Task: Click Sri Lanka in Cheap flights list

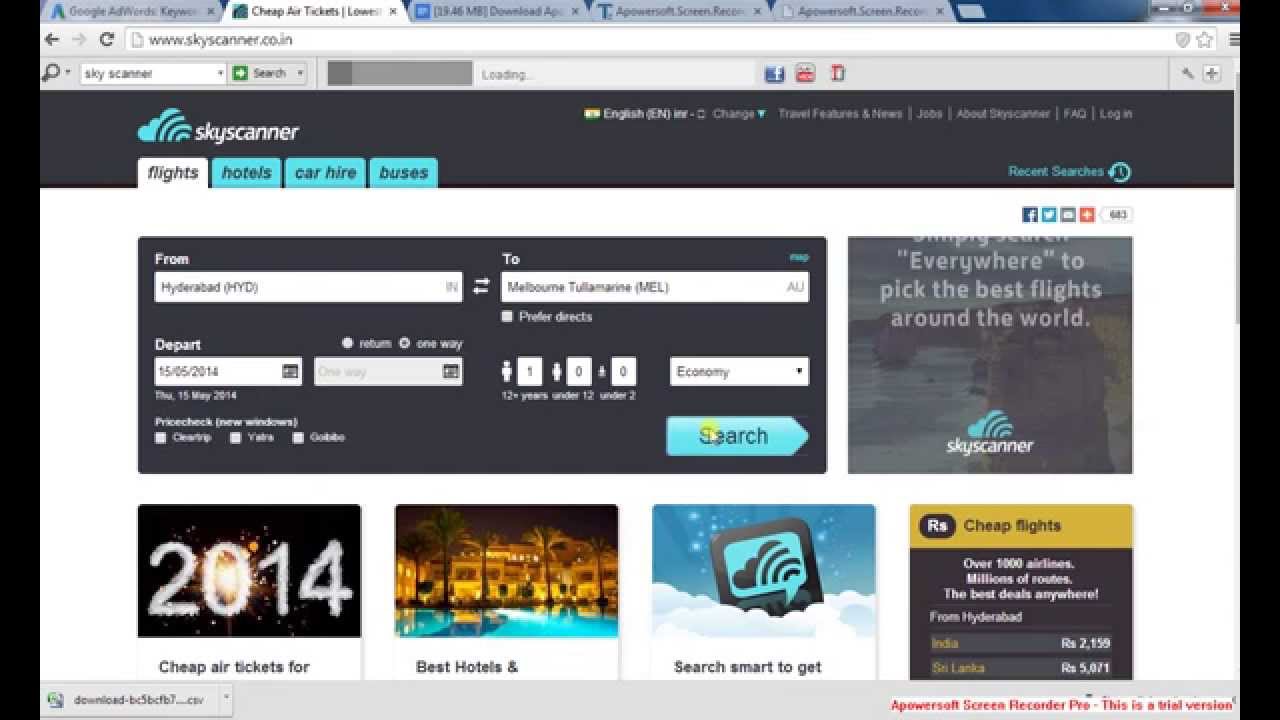Action: 958,668
